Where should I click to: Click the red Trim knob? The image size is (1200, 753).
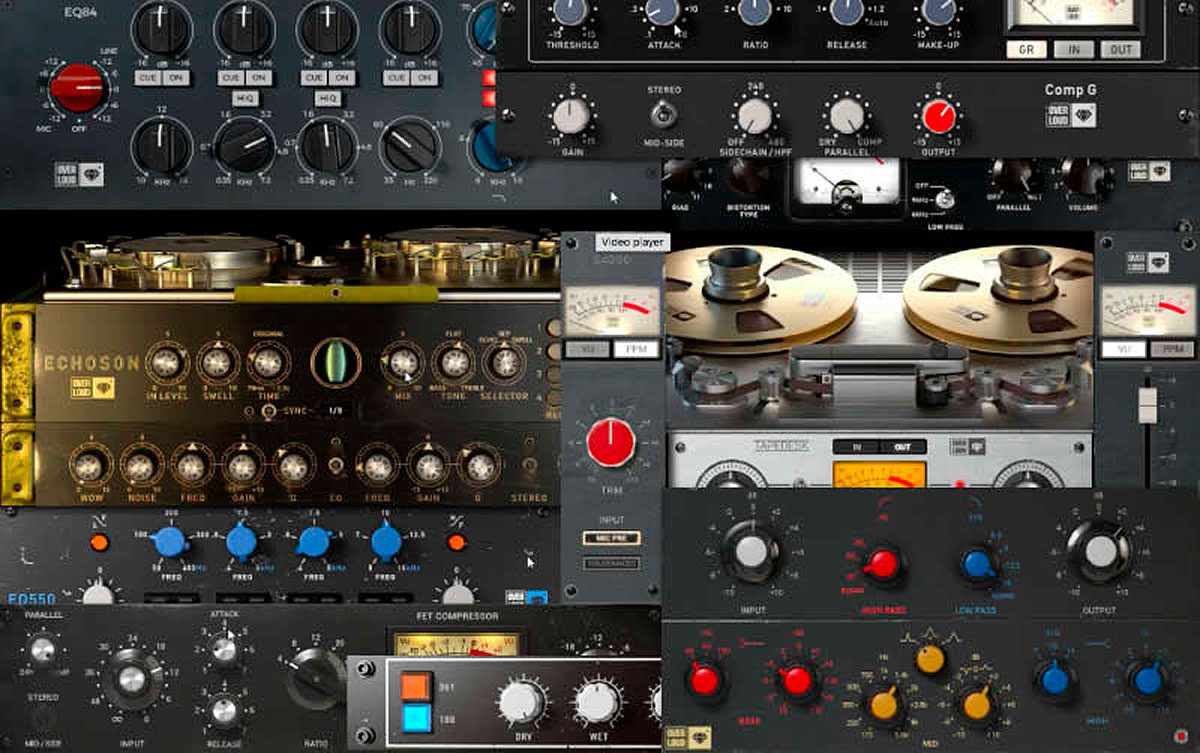click(x=611, y=442)
